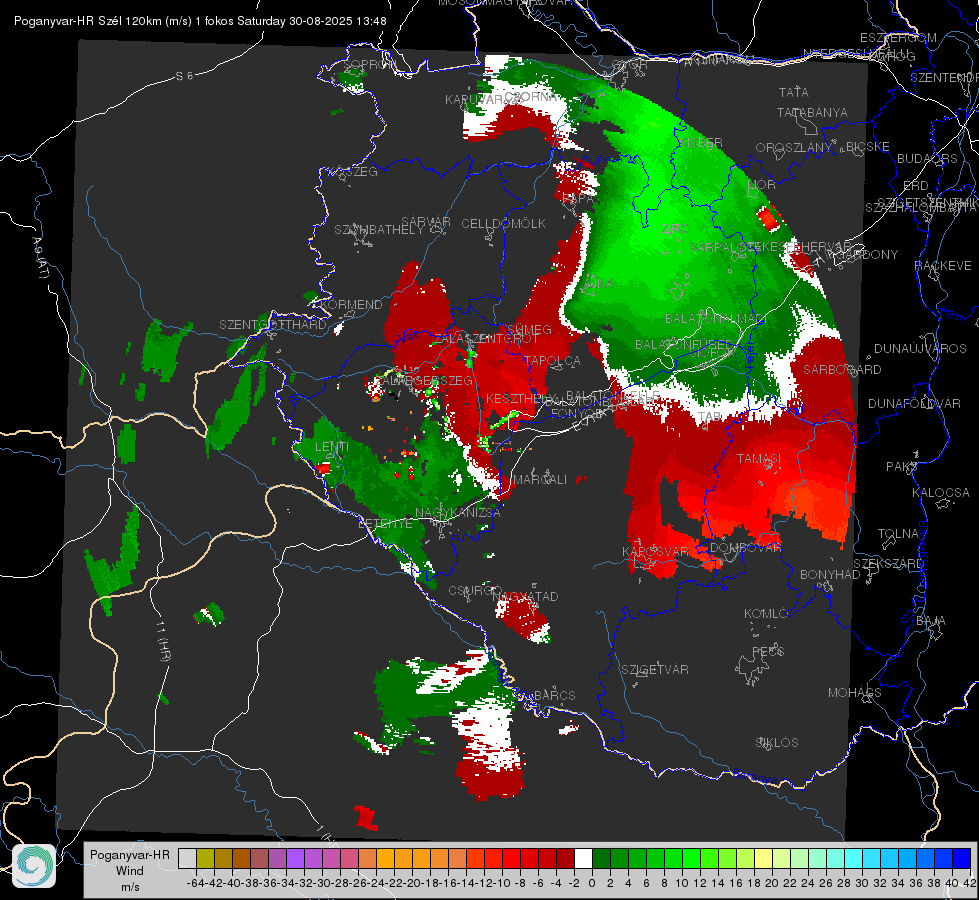Image resolution: width=979 pixels, height=900 pixels.
Task: Click the NAGYKANIZSA city label
Action: [458, 512]
